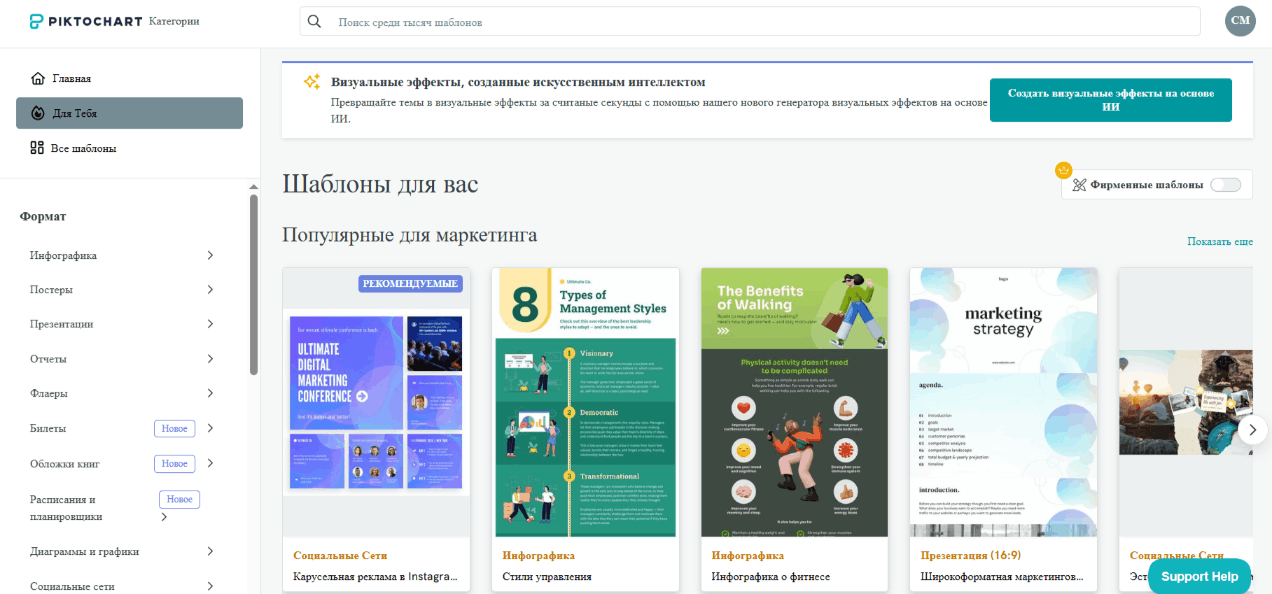Click the brand tools icon beside Фирменные шаблоны
This screenshot has width=1272, height=594.
1079,185
